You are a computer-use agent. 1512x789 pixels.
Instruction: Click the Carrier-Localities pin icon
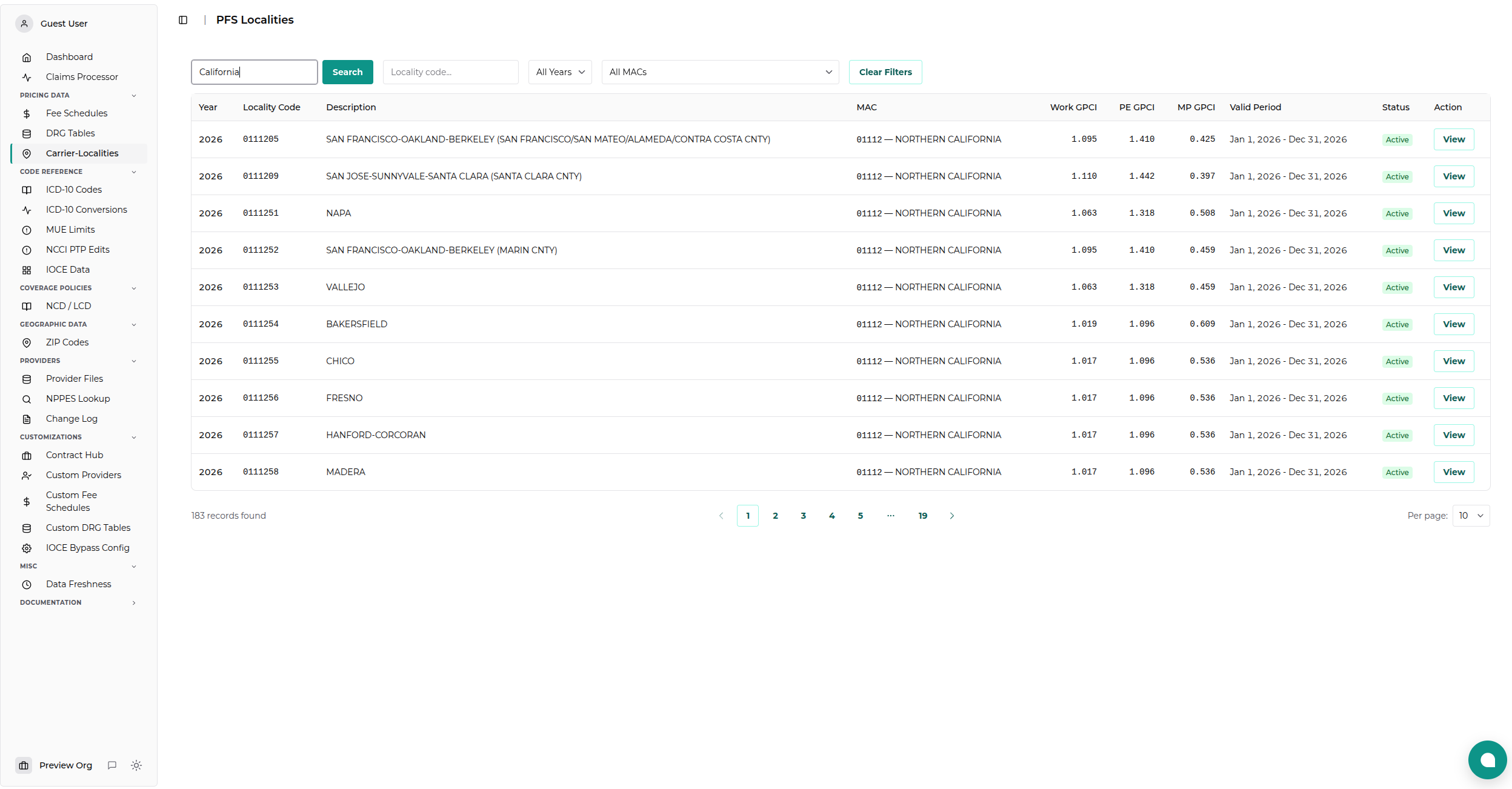[27, 154]
